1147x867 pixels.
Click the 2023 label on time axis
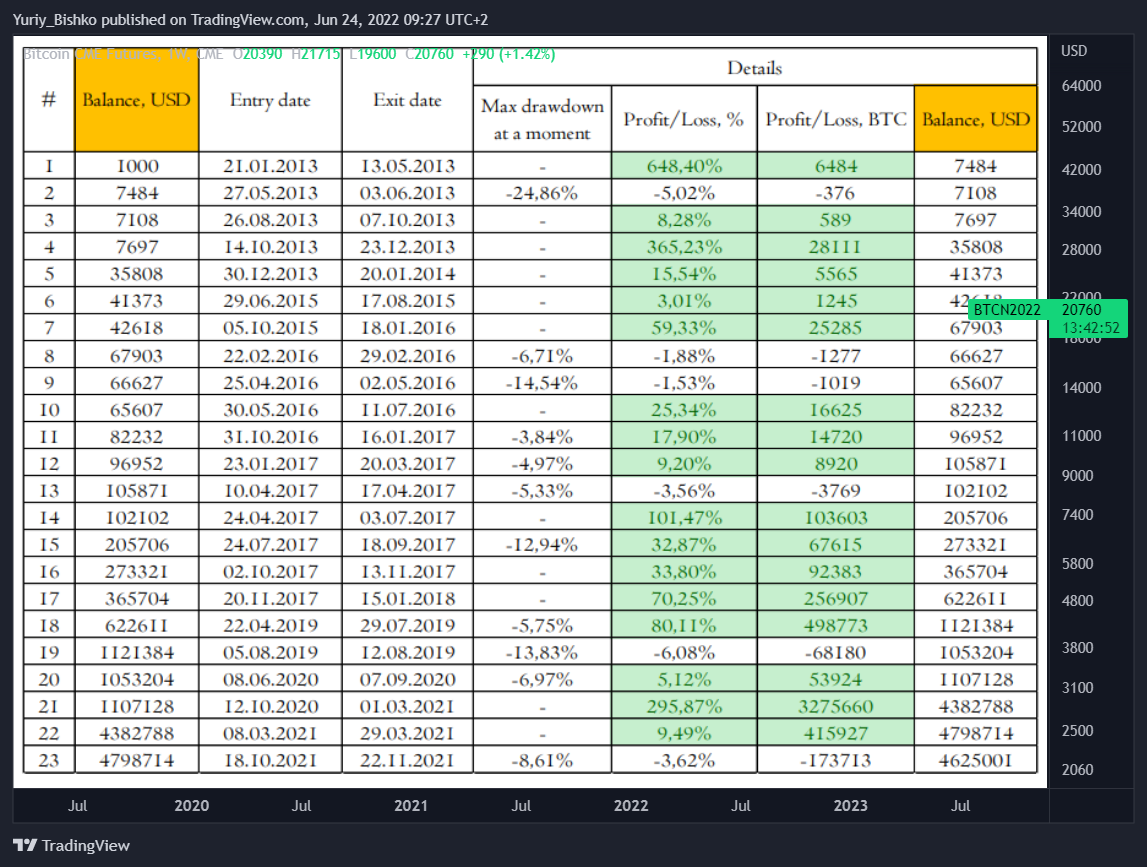point(850,806)
